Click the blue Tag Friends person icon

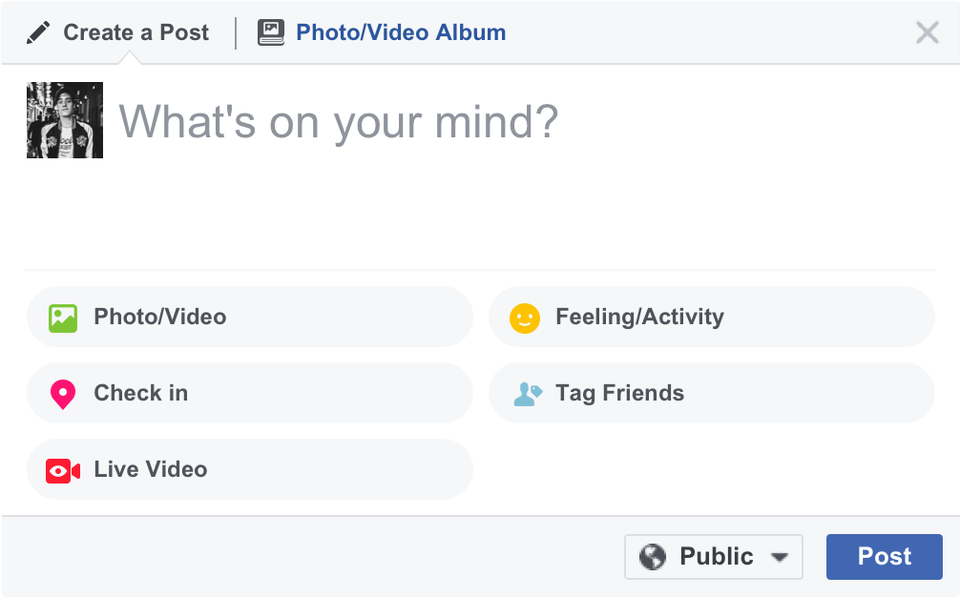pos(527,394)
